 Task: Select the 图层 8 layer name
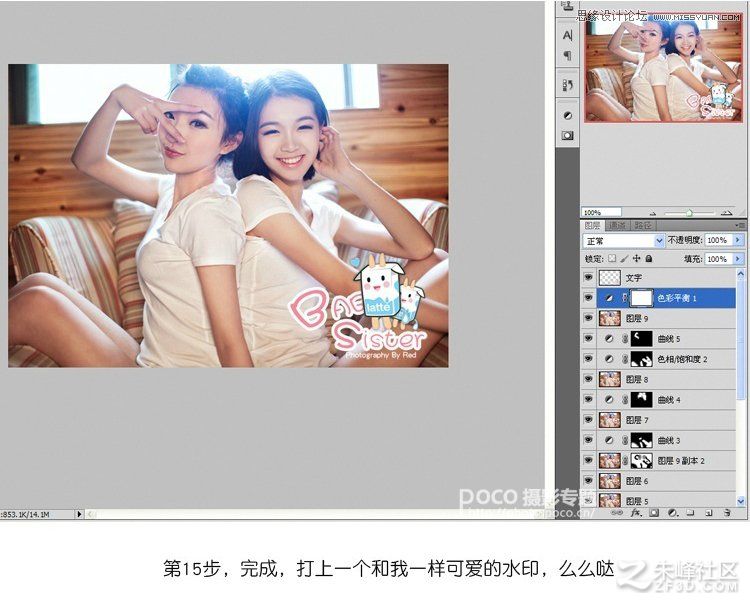click(x=637, y=379)
